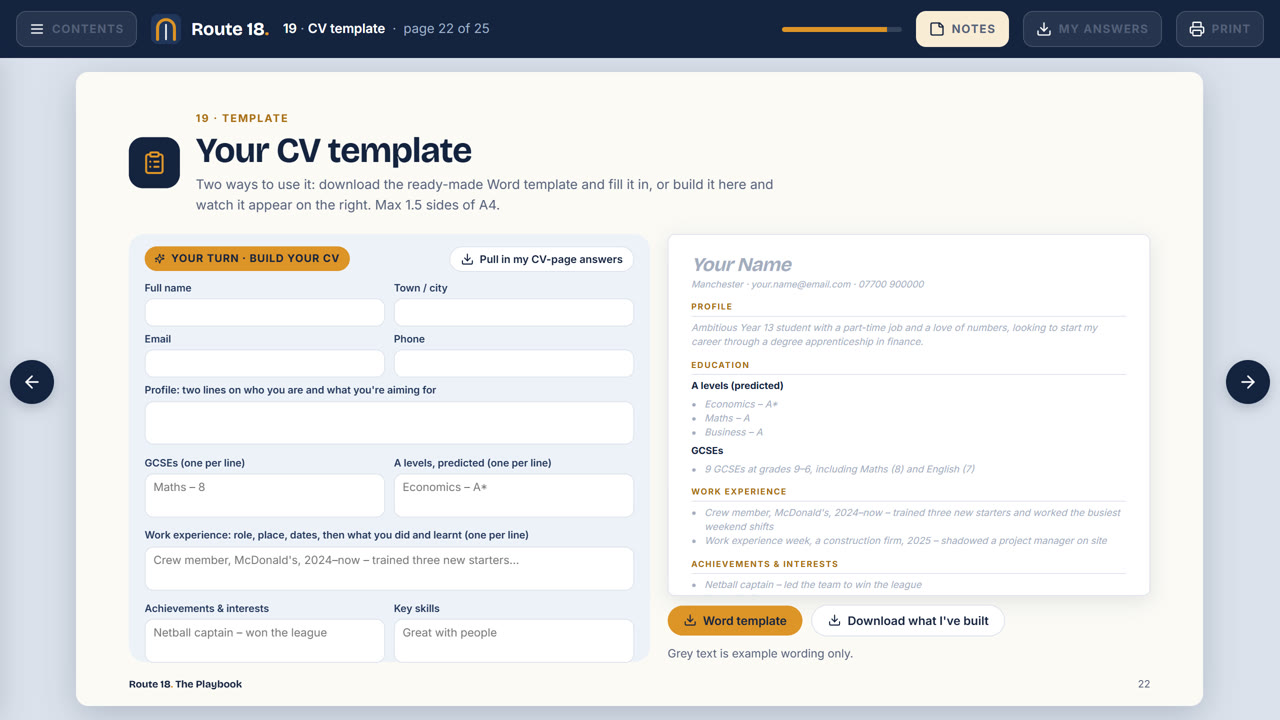Focus the Email input box
Screen dimensions: 1280x720
pyautogui.click(x=265, y=363)
